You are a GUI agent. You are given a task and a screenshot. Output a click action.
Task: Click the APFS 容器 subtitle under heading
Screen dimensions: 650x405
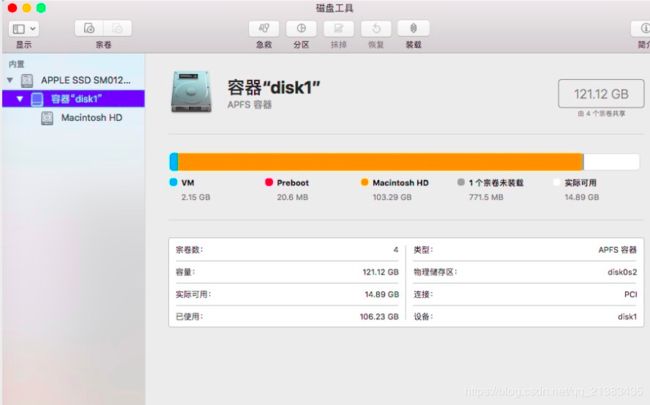[x=249, y=105]
